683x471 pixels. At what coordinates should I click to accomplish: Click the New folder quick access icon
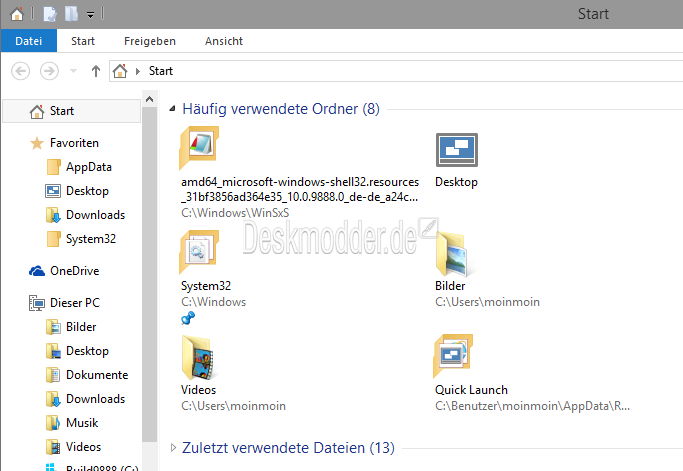point(71,14)
